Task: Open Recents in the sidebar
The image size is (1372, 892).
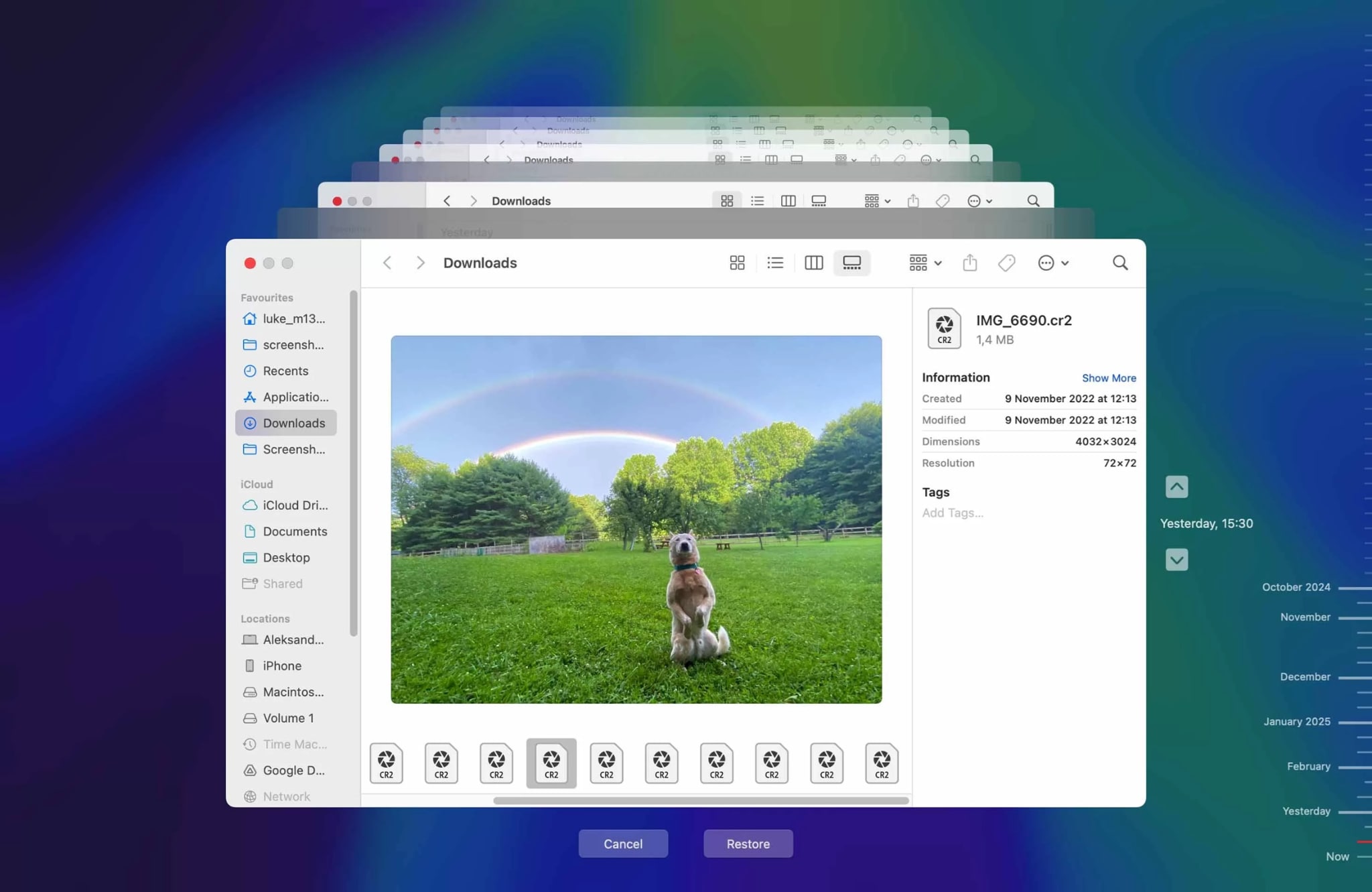Action: [285, 371]
